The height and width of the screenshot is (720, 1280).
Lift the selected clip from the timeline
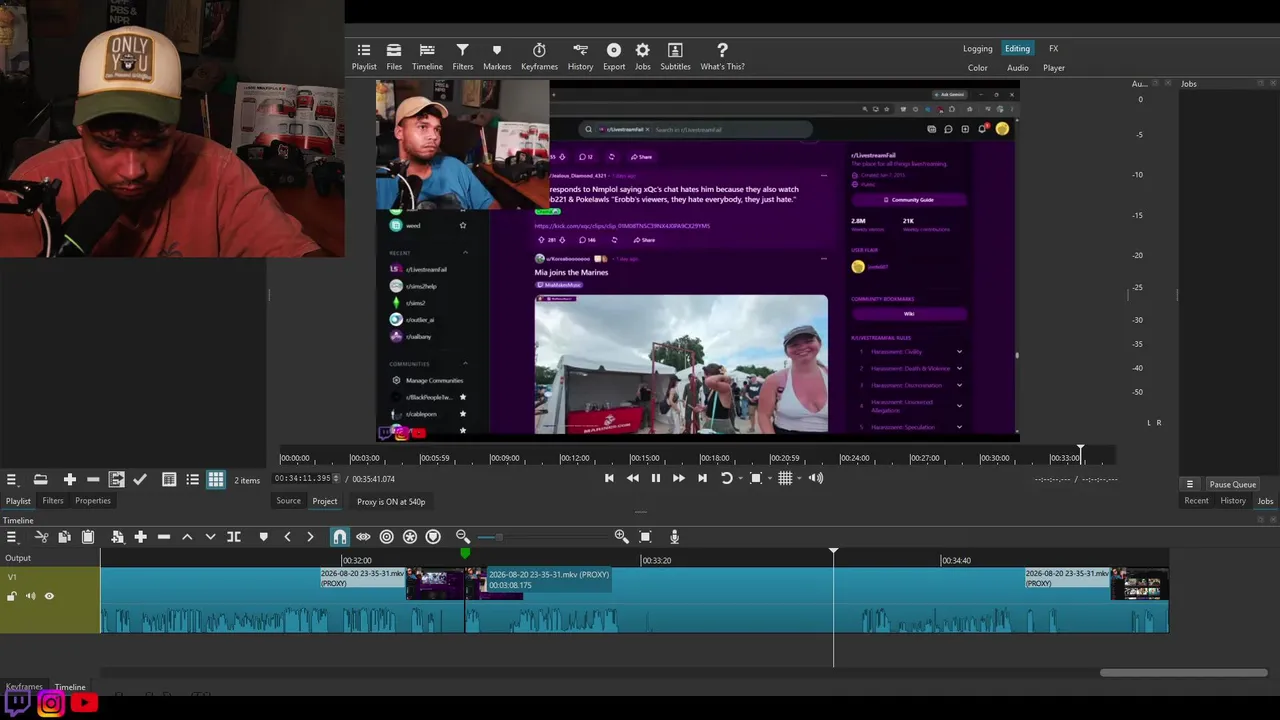pos(187,537)
